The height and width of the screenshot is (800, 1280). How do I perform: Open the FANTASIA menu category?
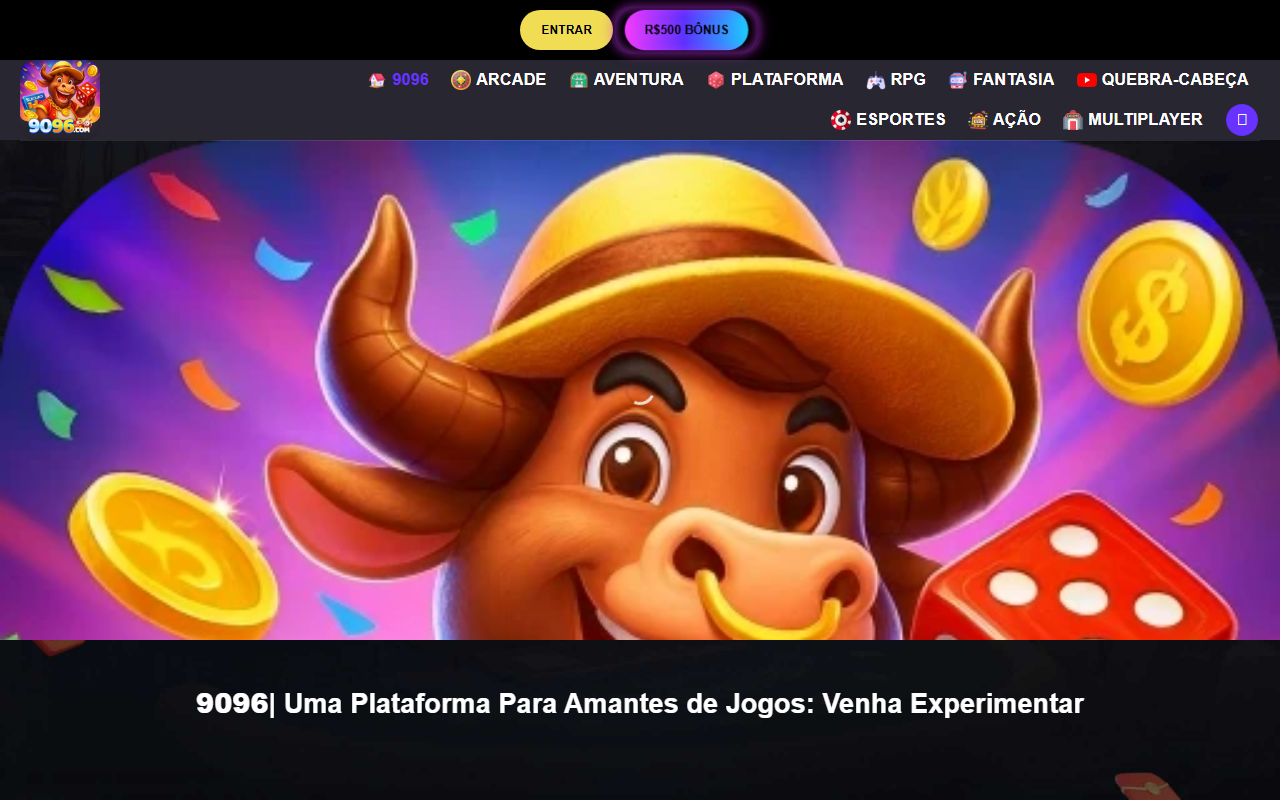[1001, 80]
